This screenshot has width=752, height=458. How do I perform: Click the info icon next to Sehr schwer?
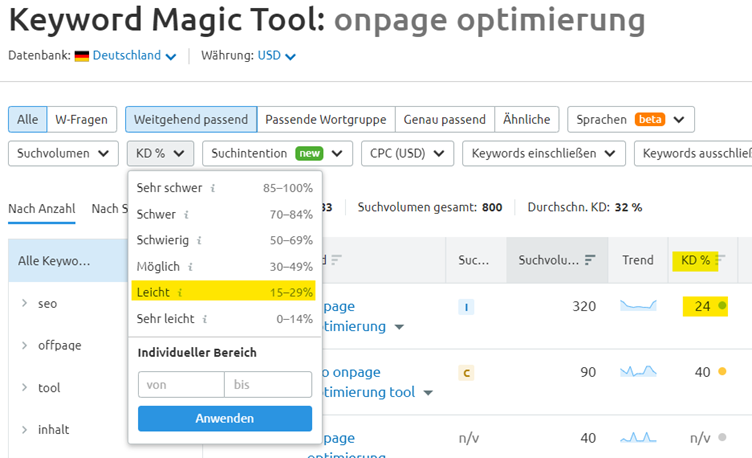coord(213,188)
